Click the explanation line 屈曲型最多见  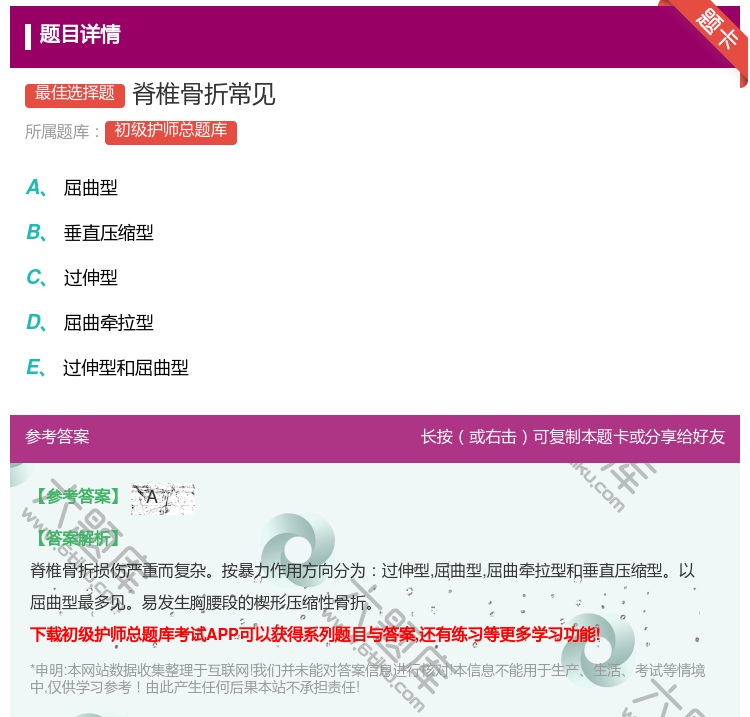(201, 603)
